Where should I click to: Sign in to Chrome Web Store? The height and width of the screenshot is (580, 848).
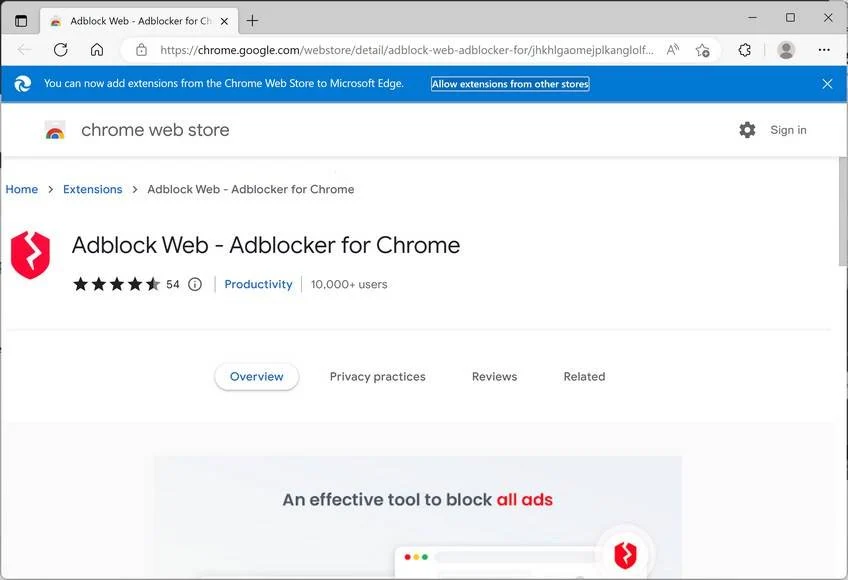[x=788, y=130]
